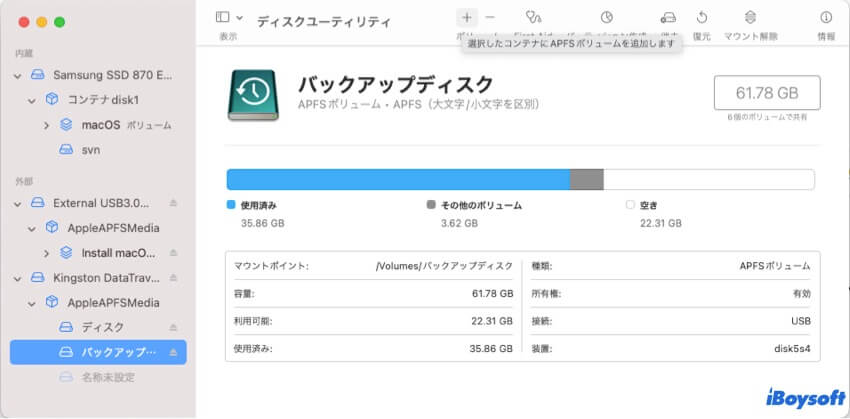Toggle the sidebar view icon
The image size is (850, 419).
pyautogui.click(x=223, y=18)
